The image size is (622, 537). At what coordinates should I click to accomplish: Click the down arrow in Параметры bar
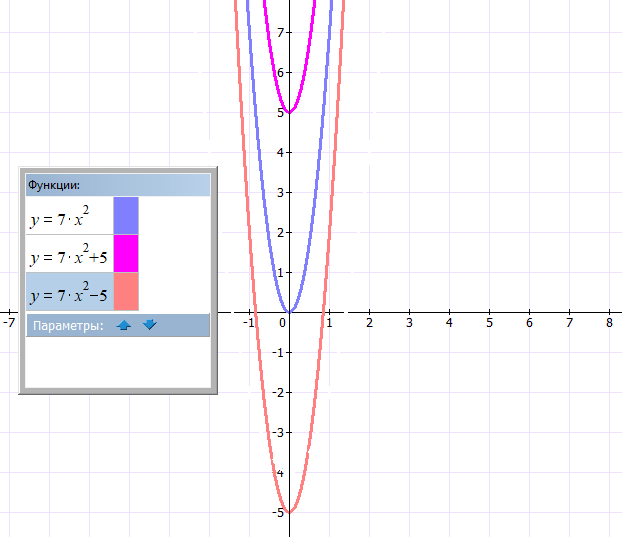pos(149,325)
